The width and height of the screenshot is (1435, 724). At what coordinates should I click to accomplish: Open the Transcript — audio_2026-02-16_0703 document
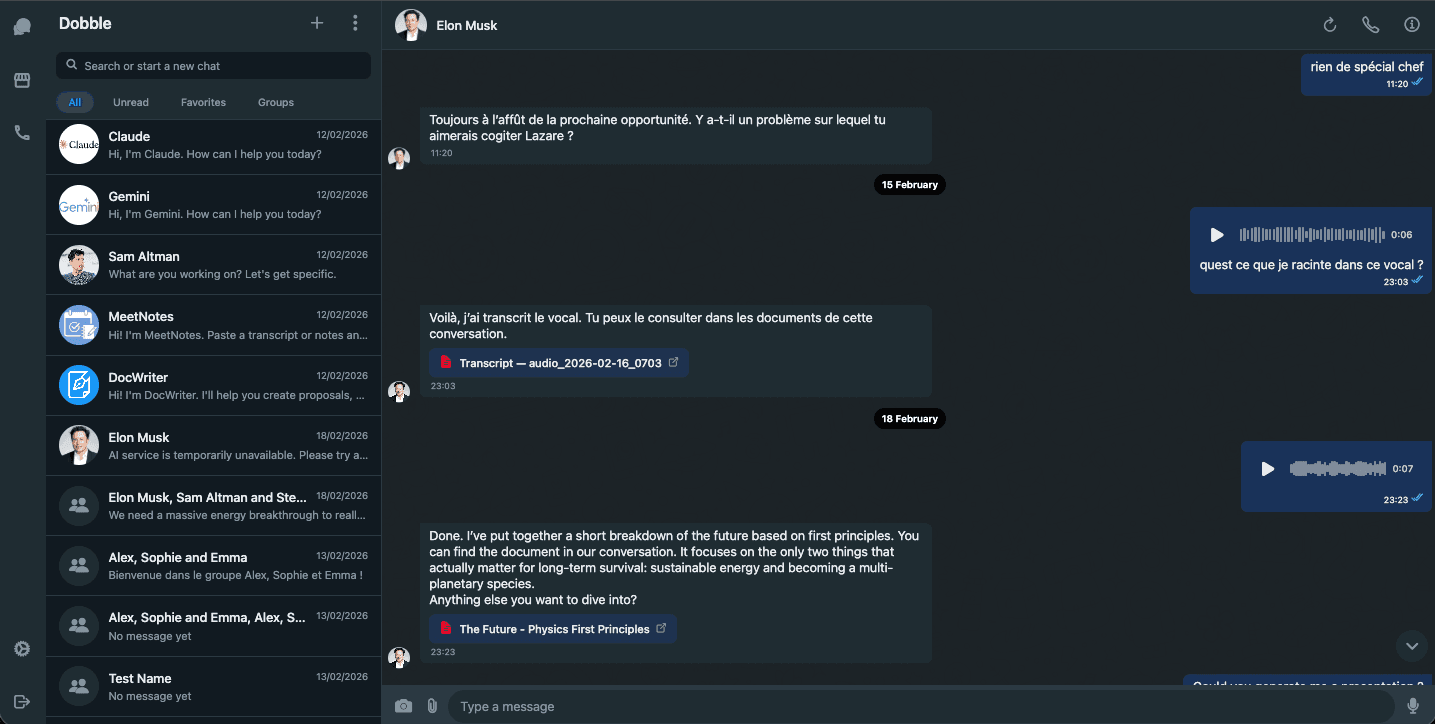[x=558, y=363]
